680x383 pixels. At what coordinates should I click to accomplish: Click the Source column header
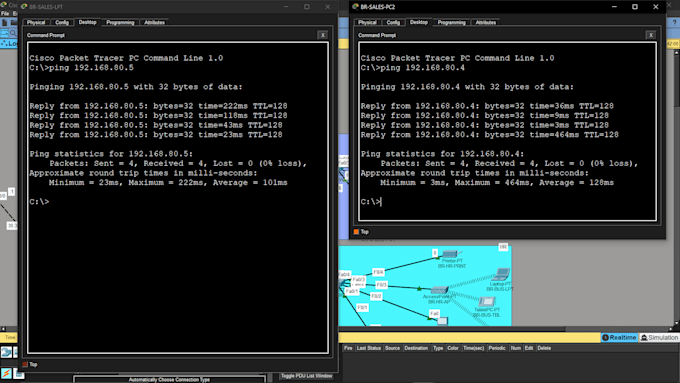[x=392, y=348]
